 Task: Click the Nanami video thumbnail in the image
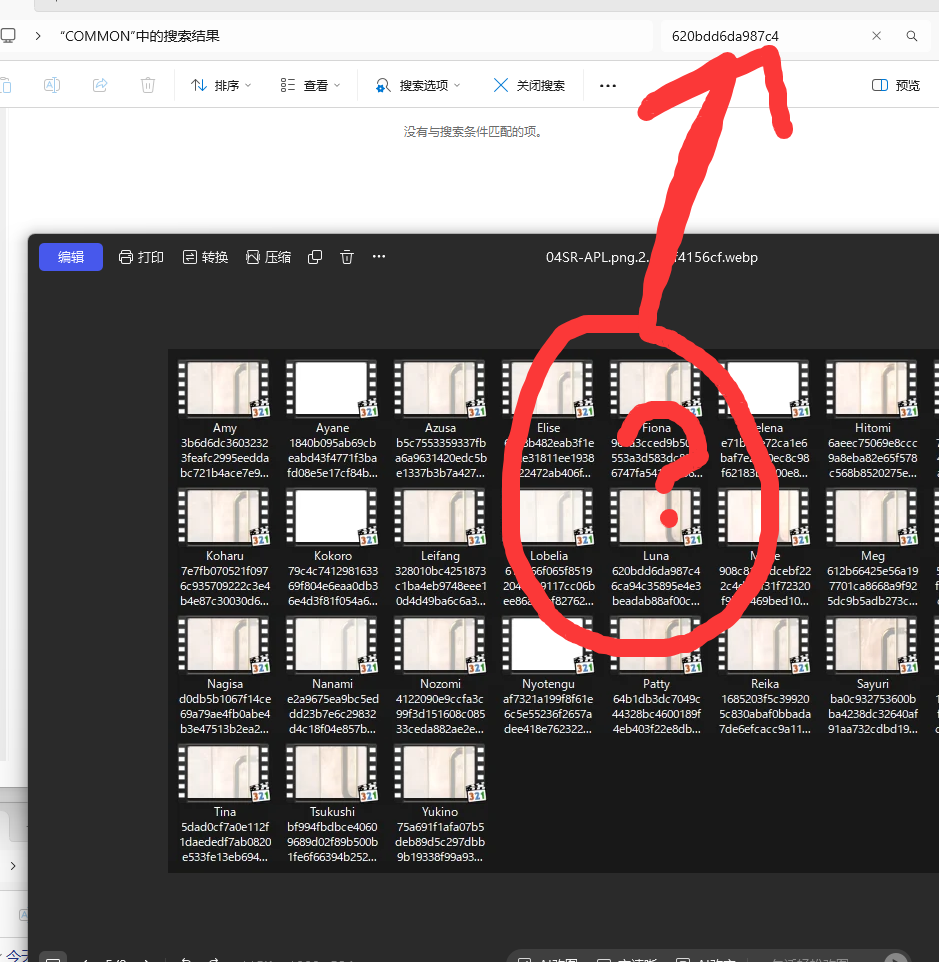[x=332, y=645]
